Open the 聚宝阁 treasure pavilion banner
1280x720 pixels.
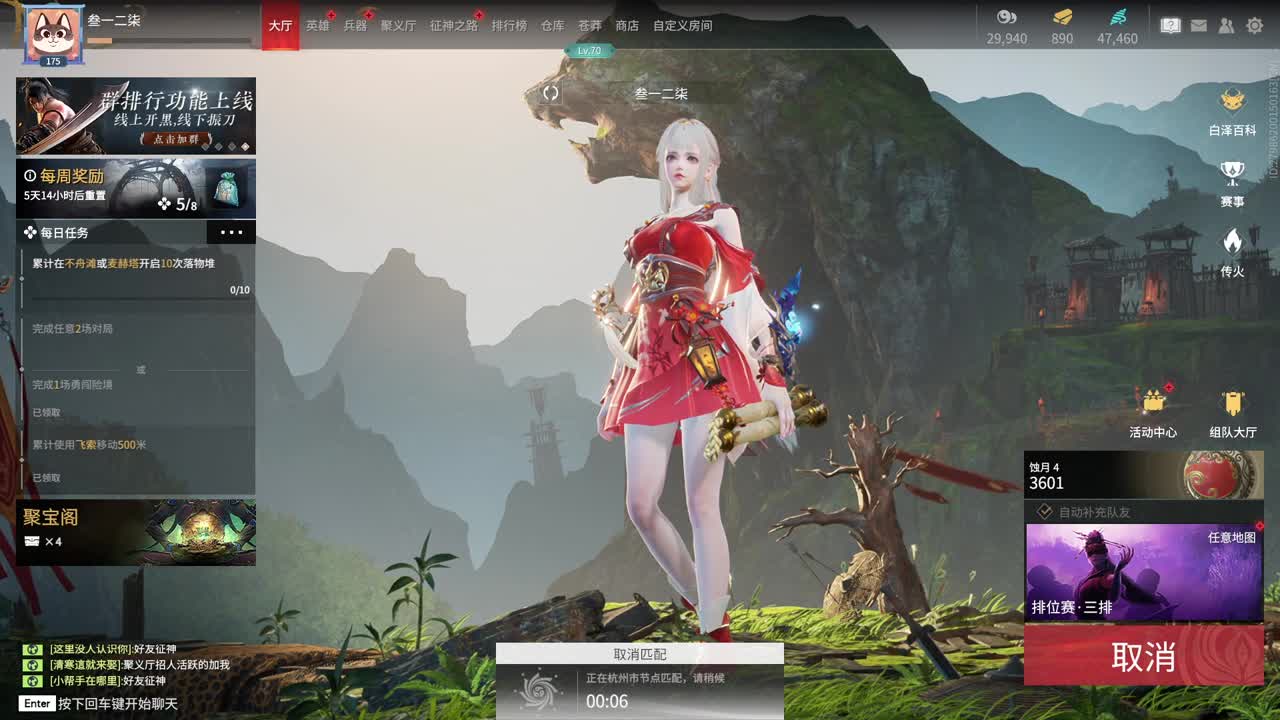pyautogui.click(x=136, y=533)
